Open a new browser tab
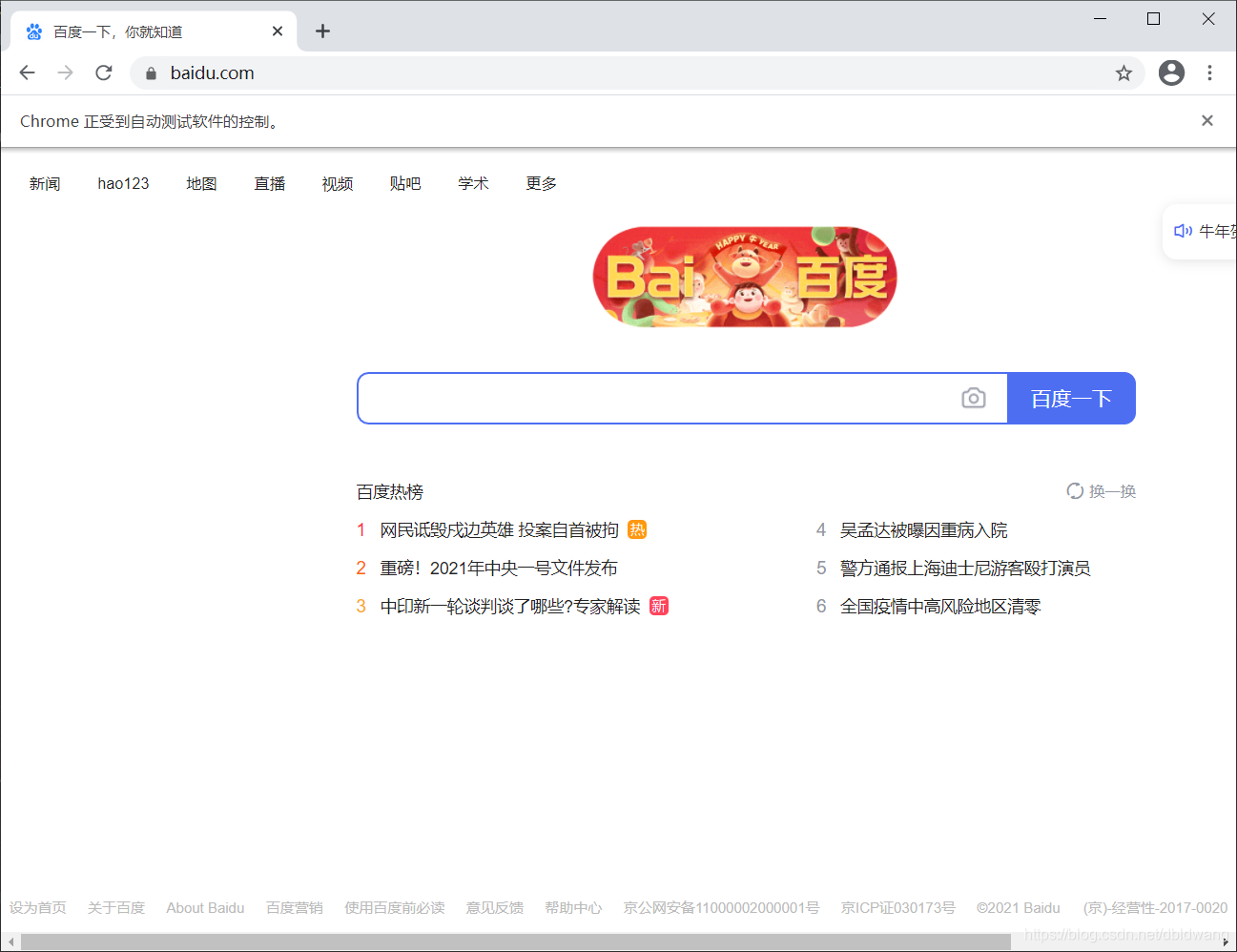The height and width of the screenshot is (952, 1237). pos(322,31)
